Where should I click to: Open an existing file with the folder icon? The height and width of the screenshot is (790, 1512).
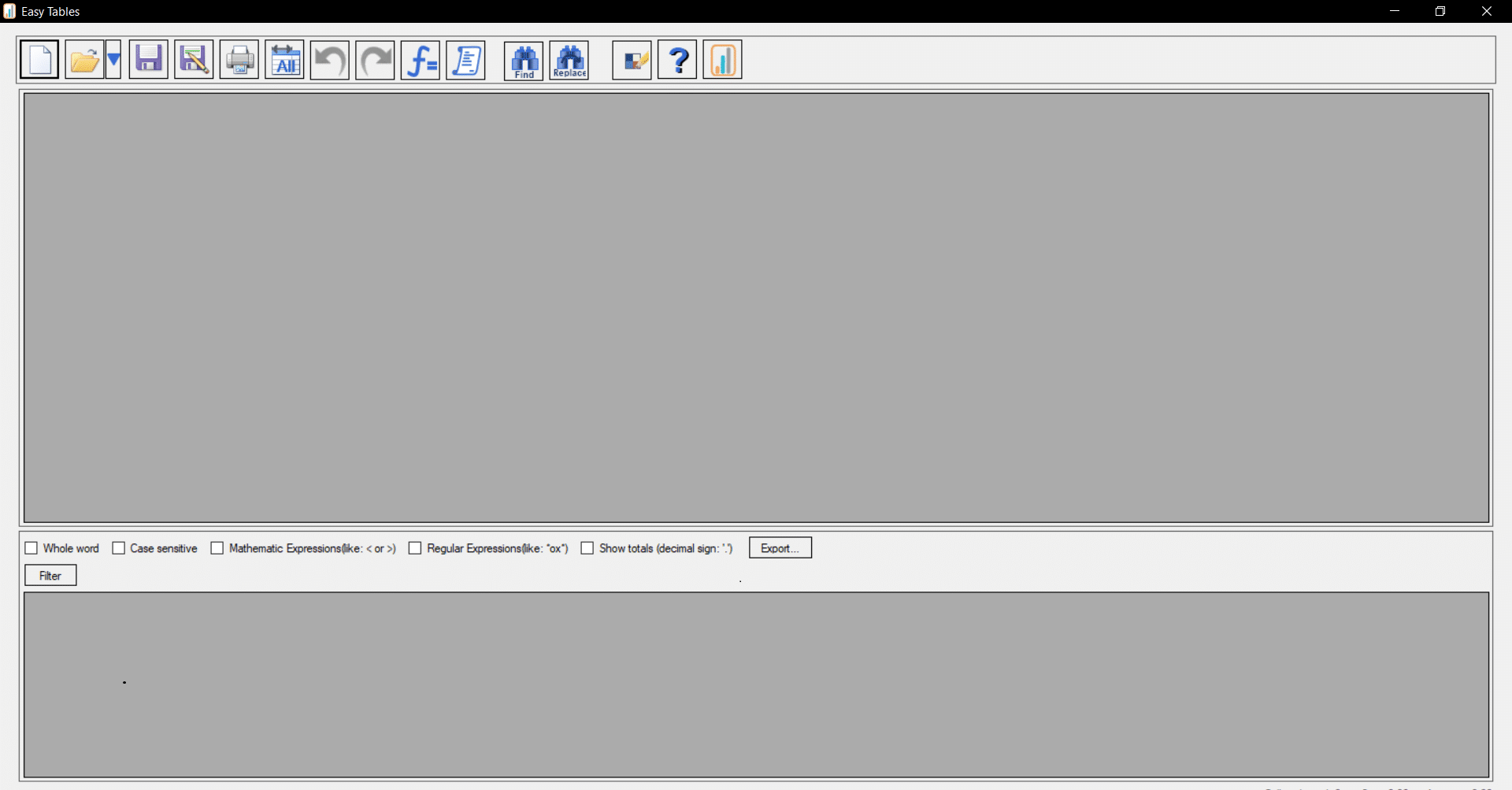(x=84, y=60)
